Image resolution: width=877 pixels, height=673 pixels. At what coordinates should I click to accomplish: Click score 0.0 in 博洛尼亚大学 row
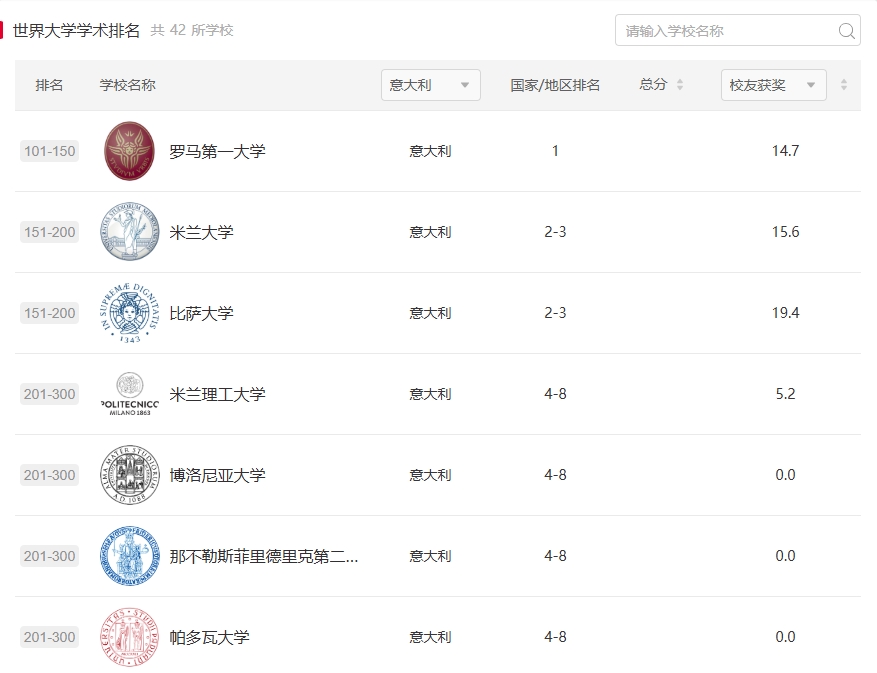[785, 475]
